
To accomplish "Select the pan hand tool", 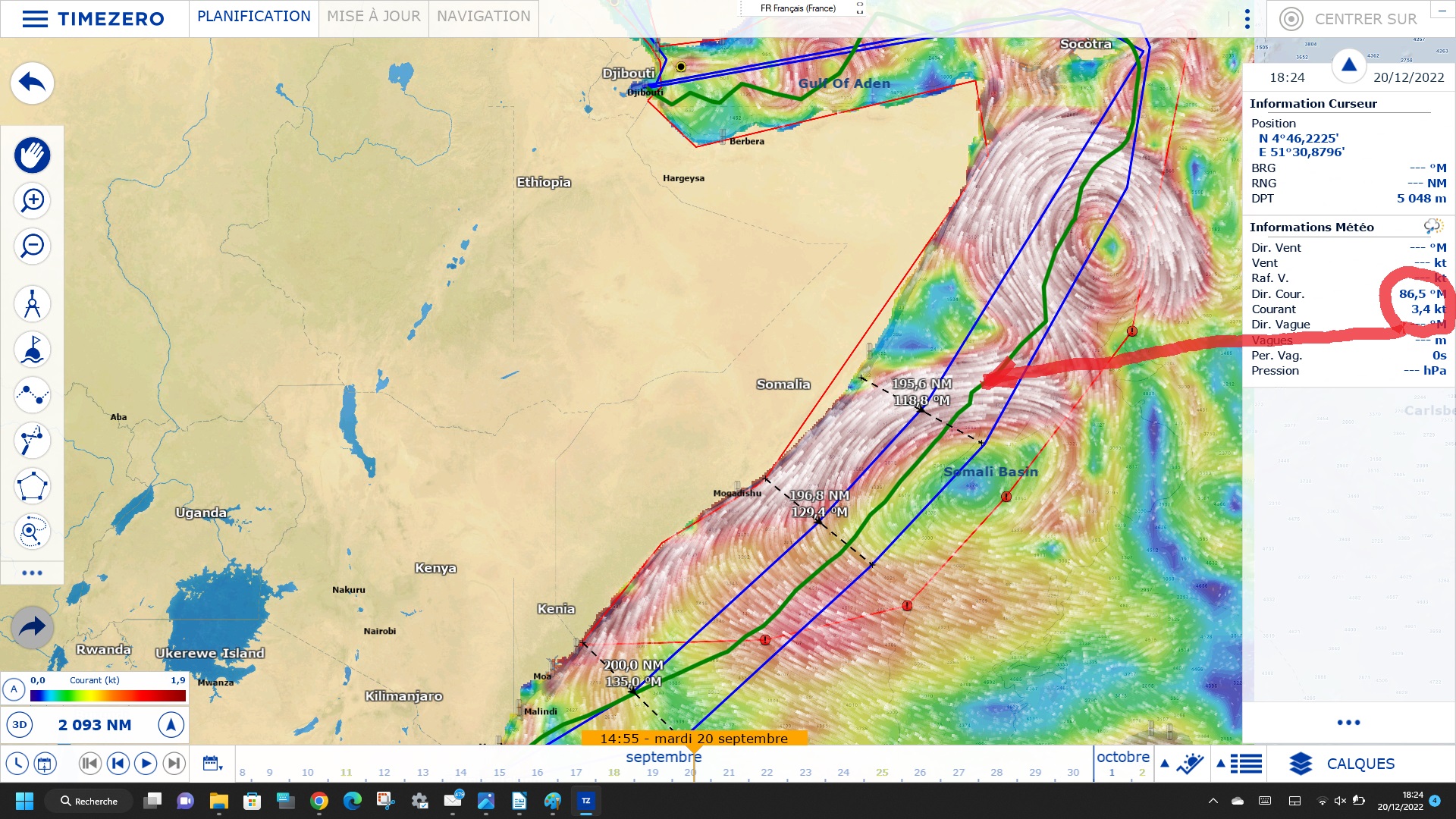I will tap(32, 155).
